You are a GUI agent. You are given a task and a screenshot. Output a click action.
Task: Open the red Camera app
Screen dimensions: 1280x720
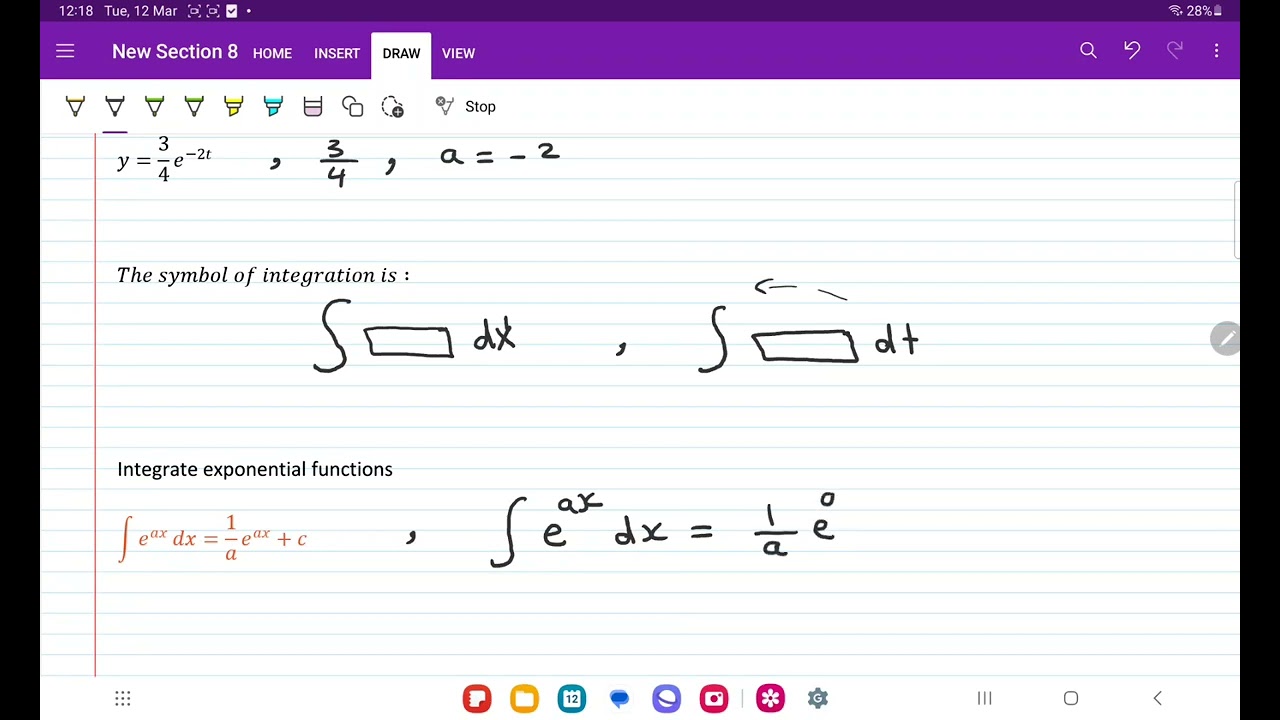[x=714, y=698]
